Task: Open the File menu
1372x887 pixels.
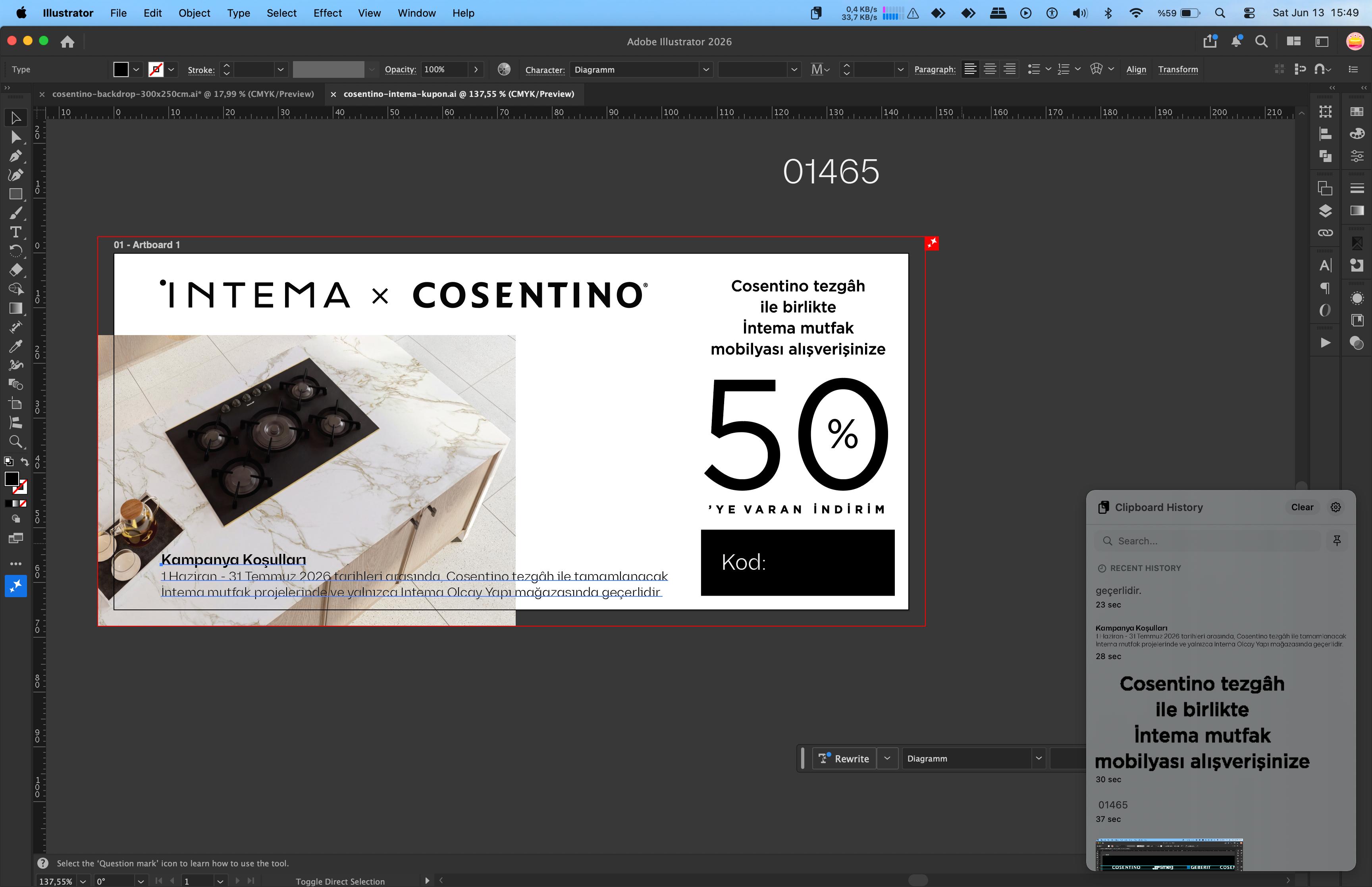Action: click(x=118, y=13)
